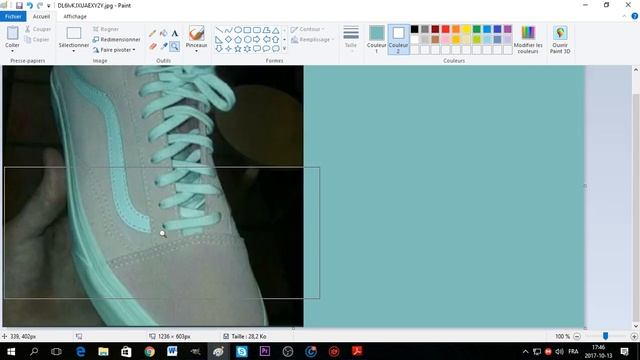The image size is (640, 360).
Task: Open the Windows Start menu
Action: tap(11, 351)
